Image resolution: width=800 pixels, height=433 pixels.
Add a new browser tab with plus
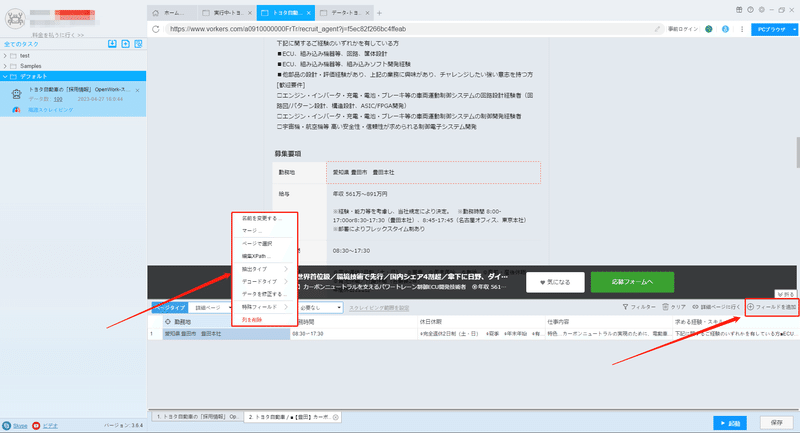tap(379, 13)
